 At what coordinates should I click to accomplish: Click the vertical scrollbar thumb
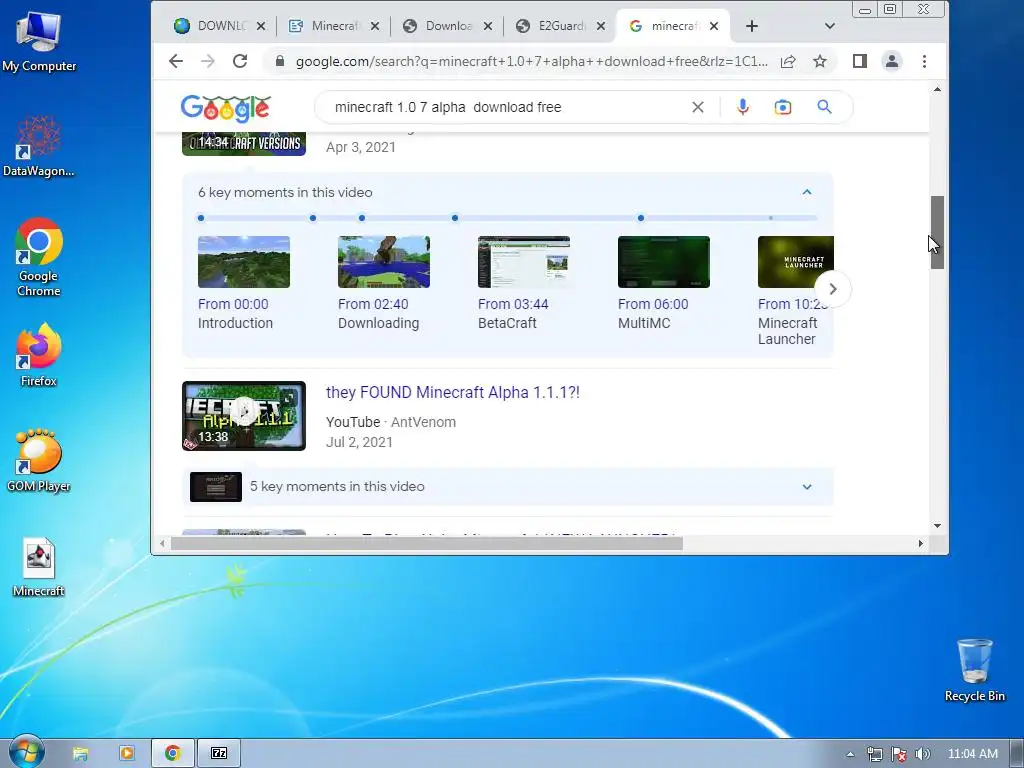[937, 232]
